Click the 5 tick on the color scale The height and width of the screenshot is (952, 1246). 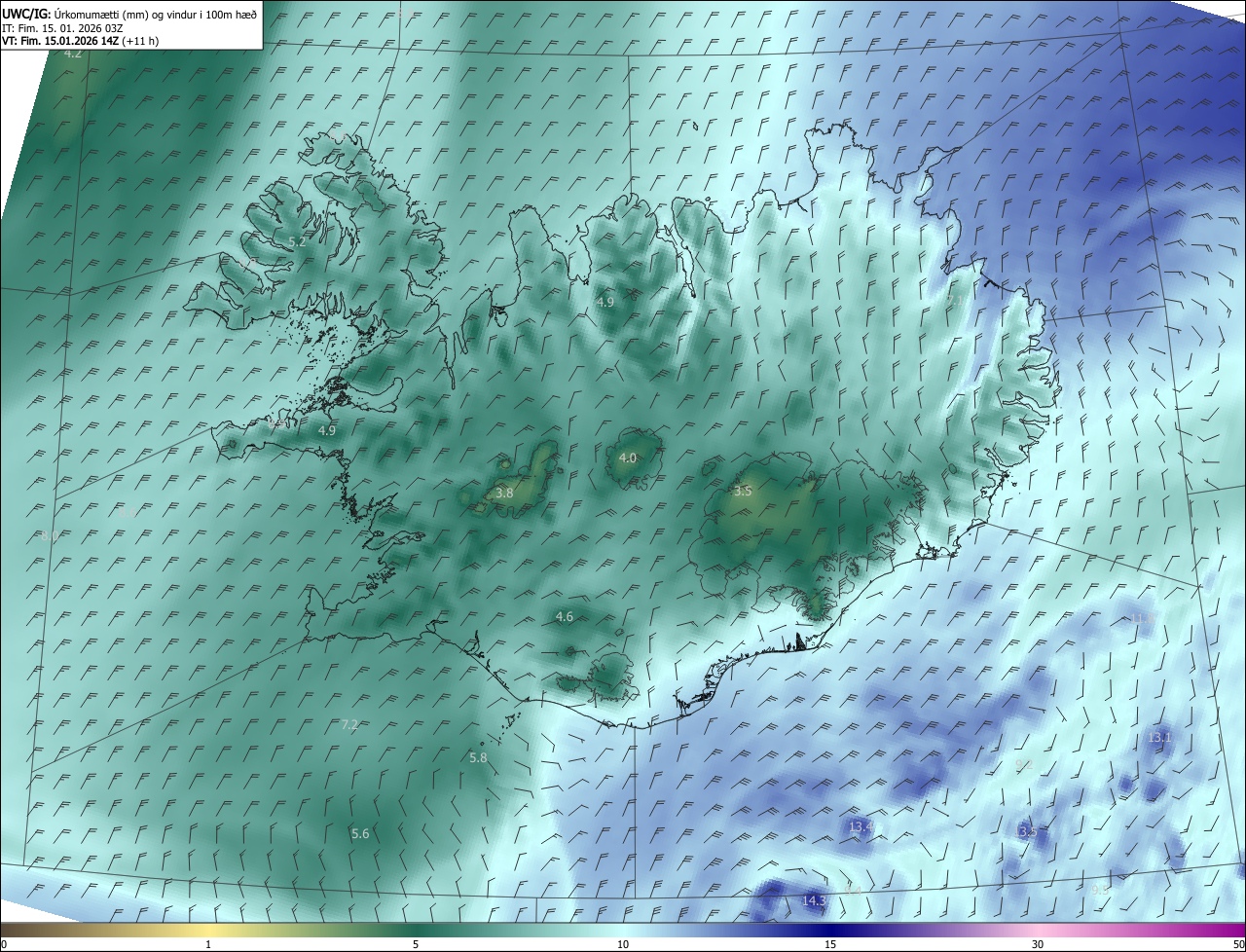coord(416,945)
